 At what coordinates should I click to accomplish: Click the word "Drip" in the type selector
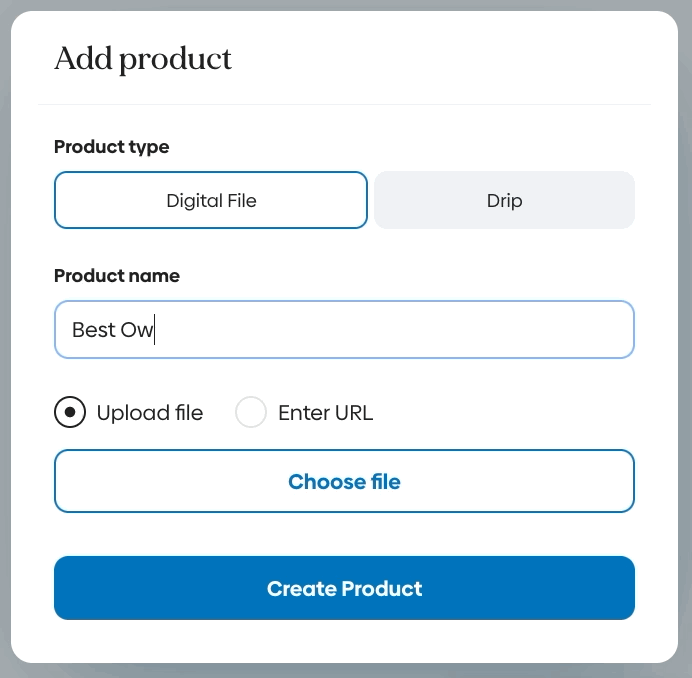[504, 200]
